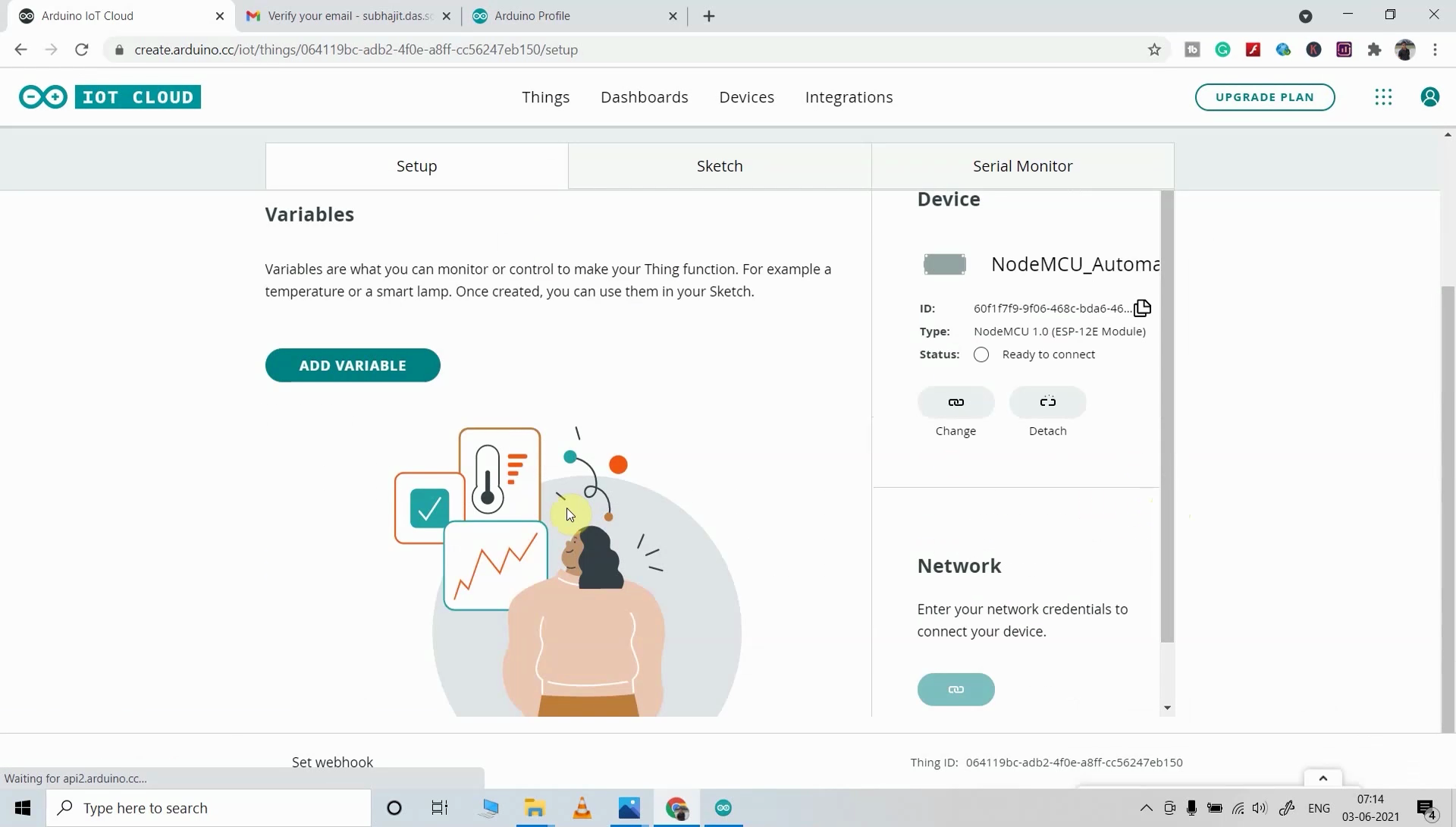Open the Chrome extensions puzzle icon

[1374, 50]
